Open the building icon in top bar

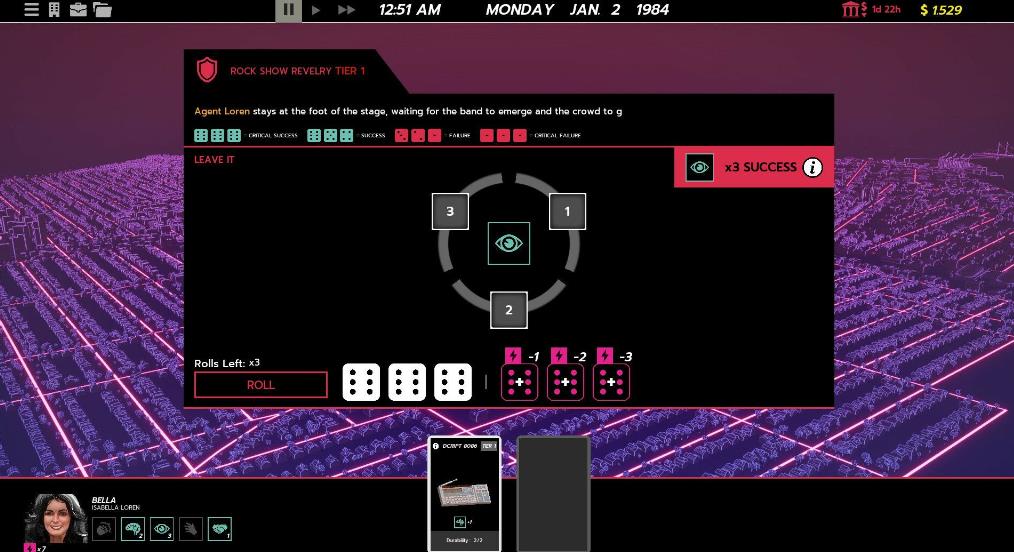(x=54, y=10)
